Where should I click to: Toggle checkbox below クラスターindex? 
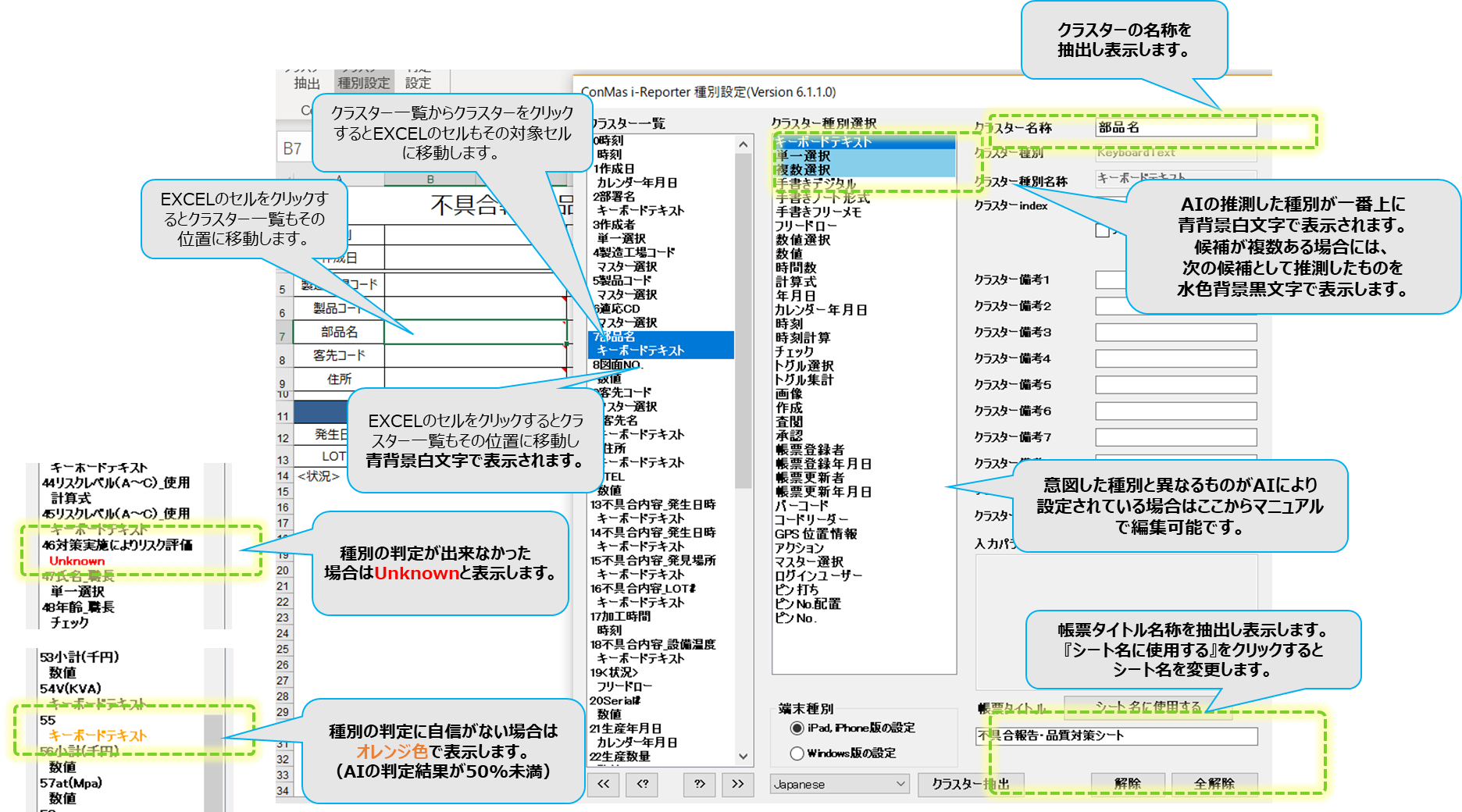(1102, 230)
